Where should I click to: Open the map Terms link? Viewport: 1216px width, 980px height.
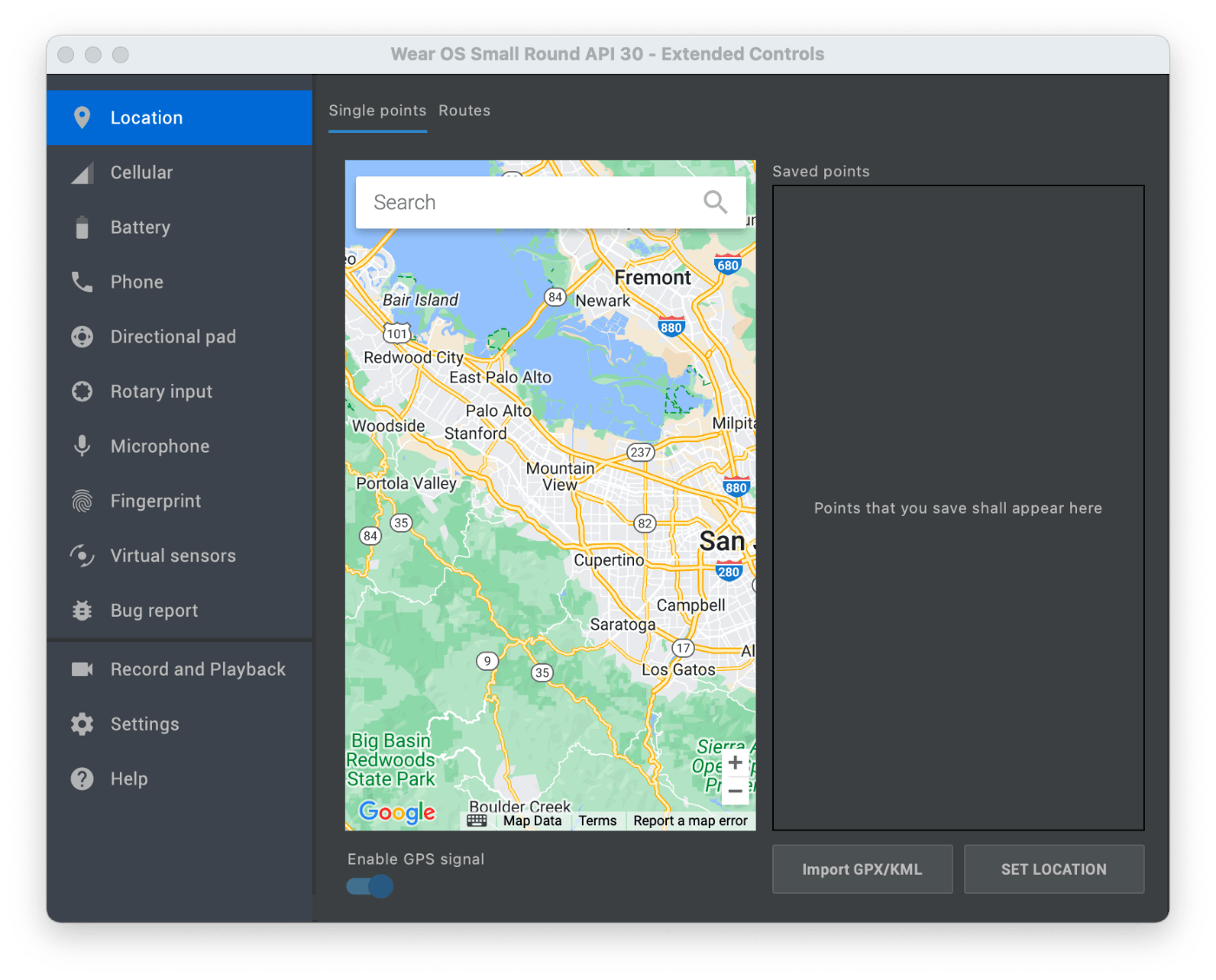(x=598, y=820)
